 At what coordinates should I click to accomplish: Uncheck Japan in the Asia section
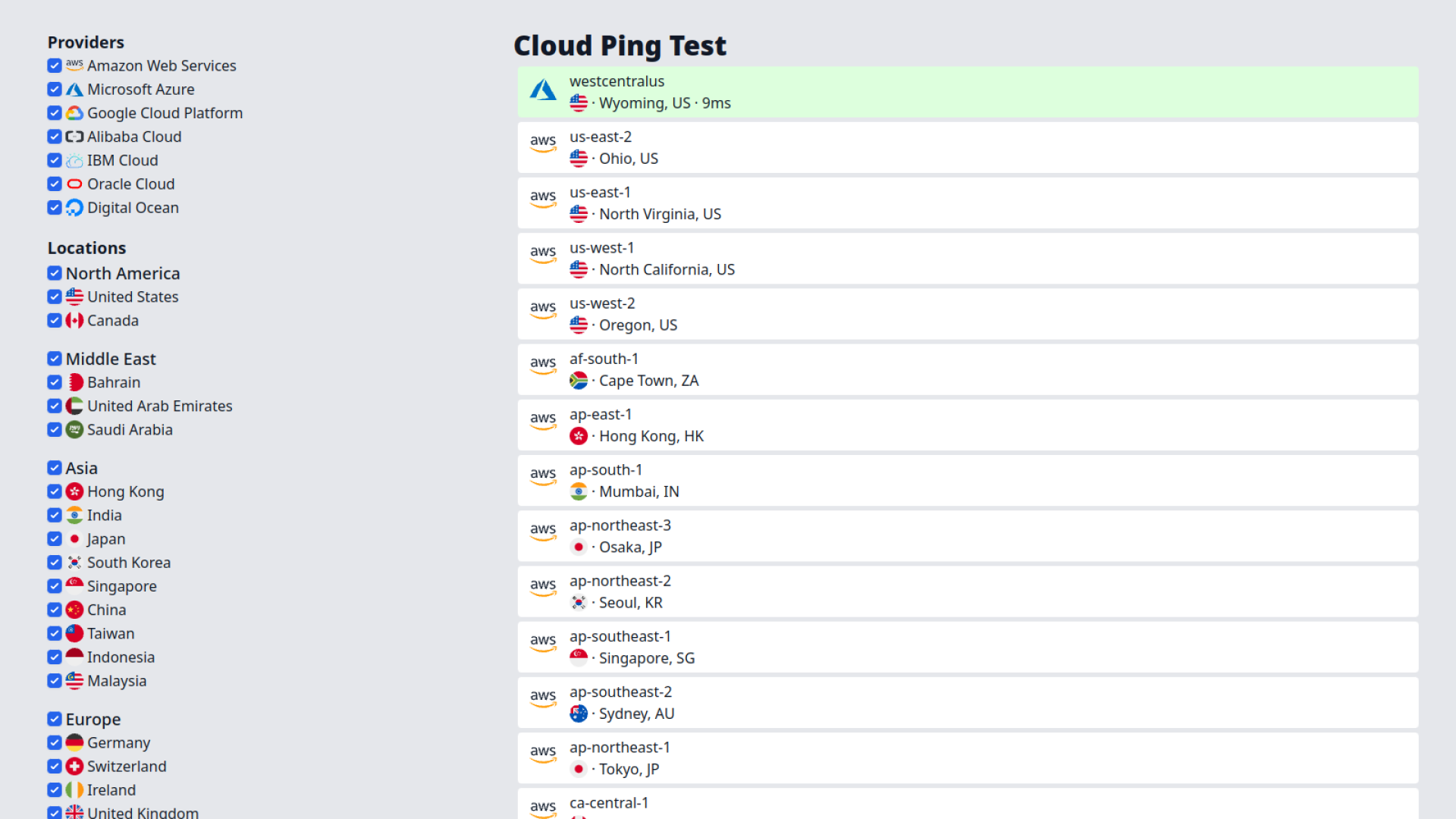tap(54, 538)
